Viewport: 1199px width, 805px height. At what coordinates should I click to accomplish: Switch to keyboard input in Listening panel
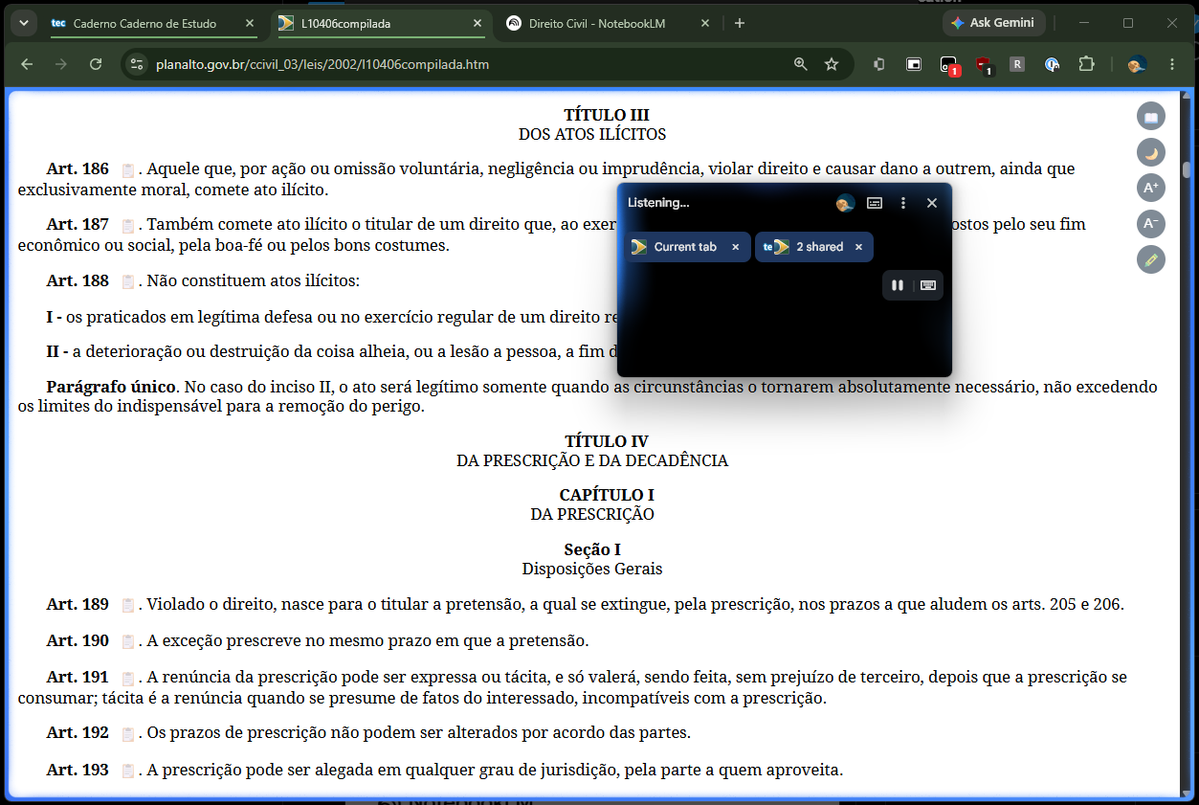(928, 285)
